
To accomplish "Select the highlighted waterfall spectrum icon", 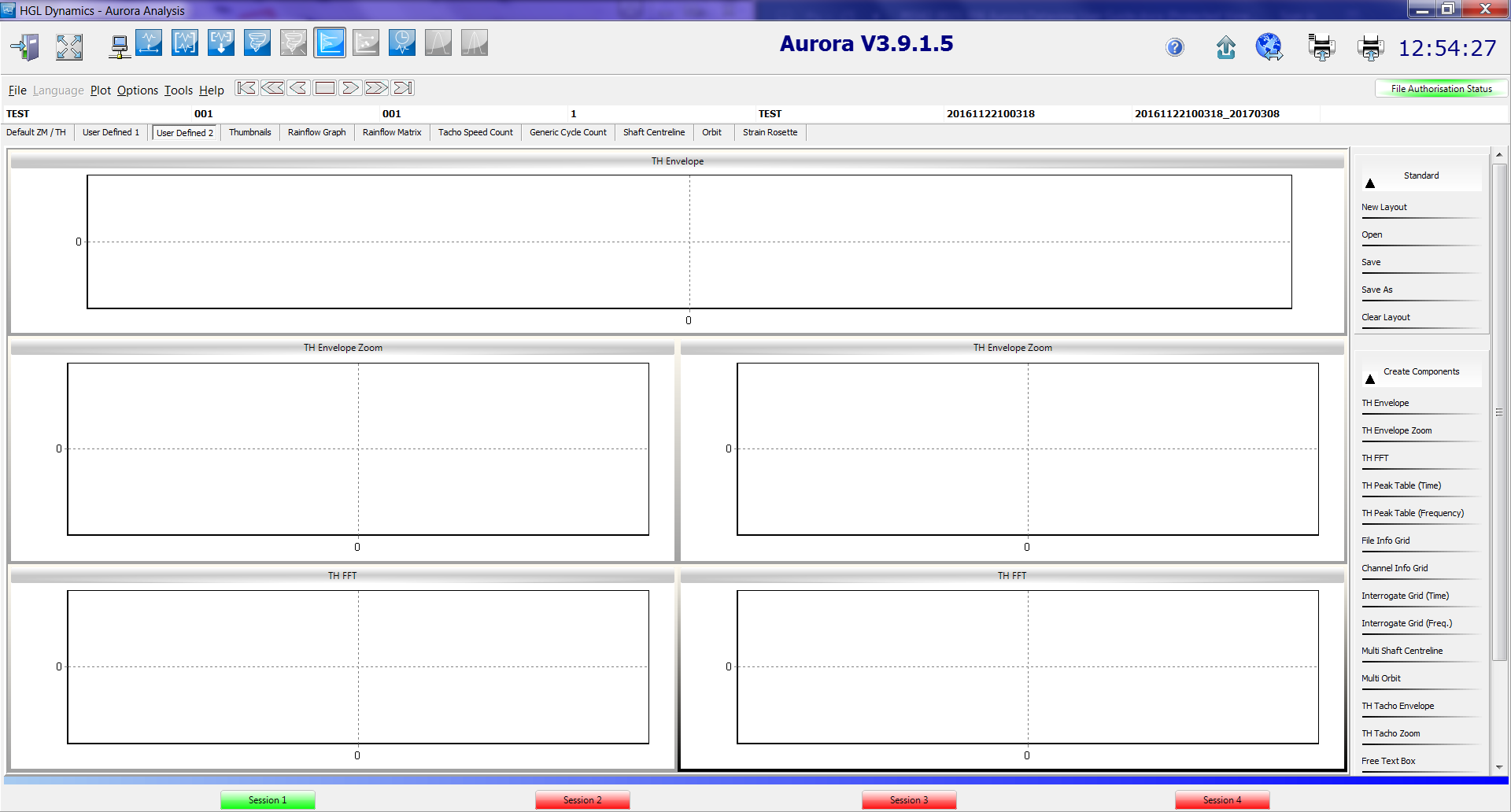I will pos(330,42).
